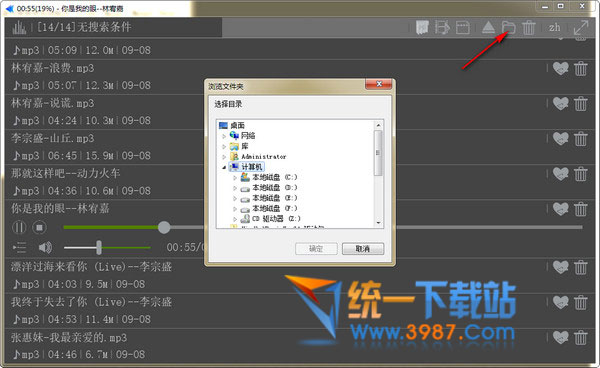This screenshot has height=368, width=600.
Task: Expand the 库 tree node arrow
Action: 224,146
